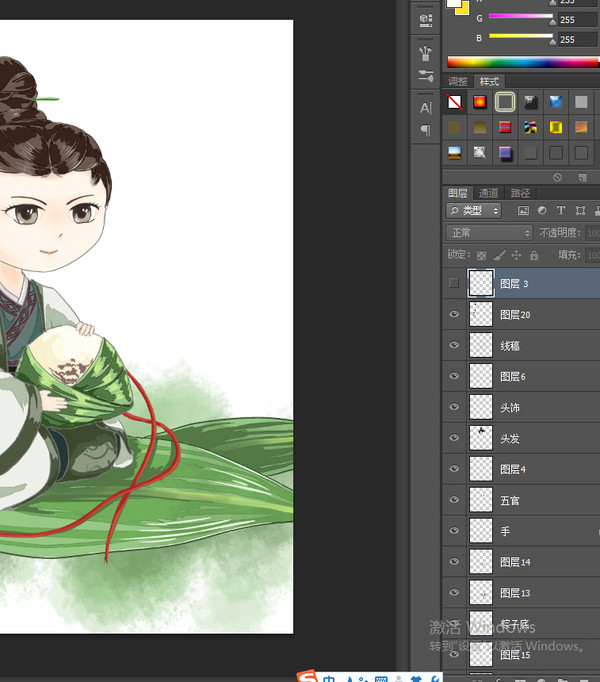Click the G value field showing 255

(577, 20)
